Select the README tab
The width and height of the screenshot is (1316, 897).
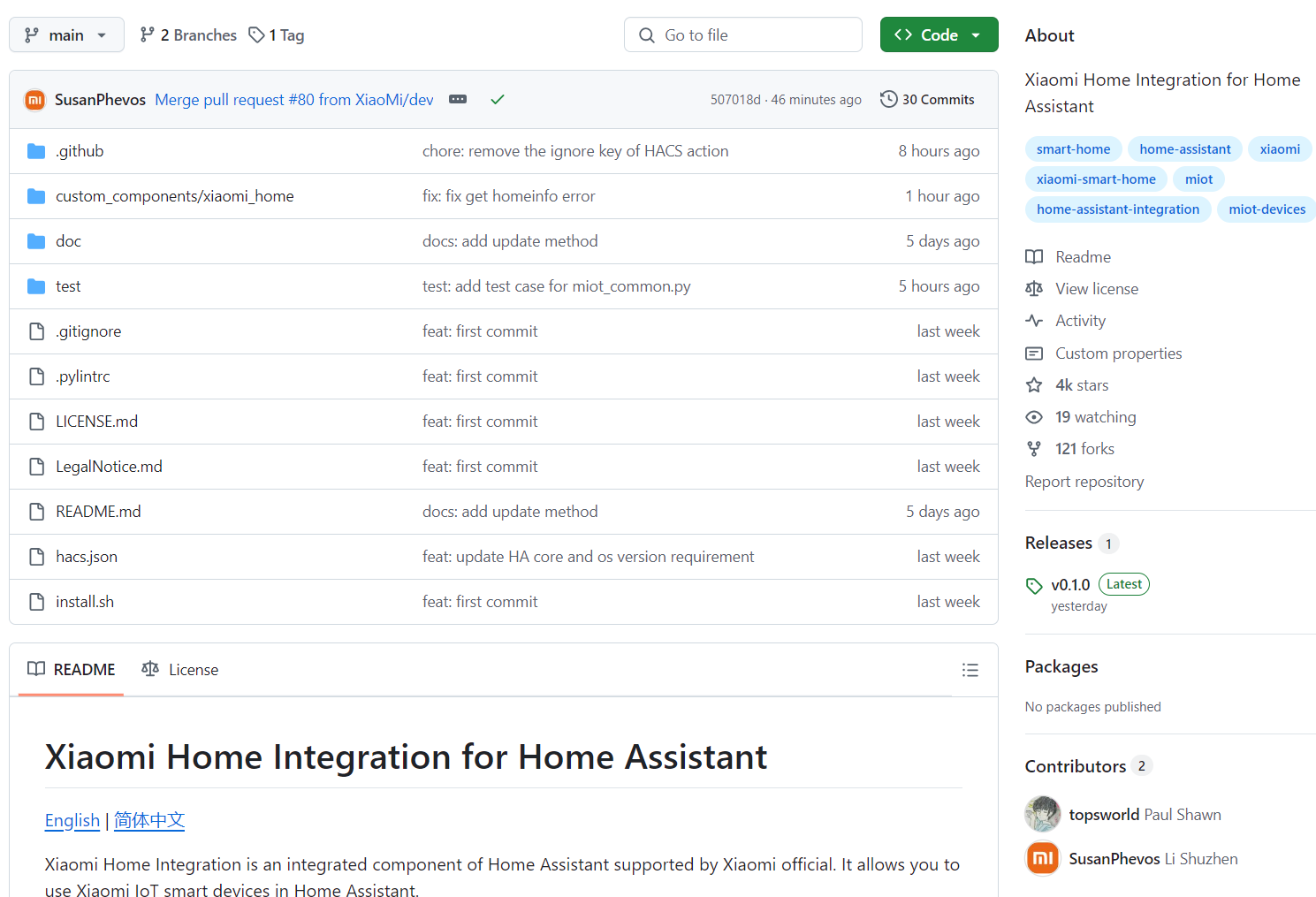(x=72, y=670)
